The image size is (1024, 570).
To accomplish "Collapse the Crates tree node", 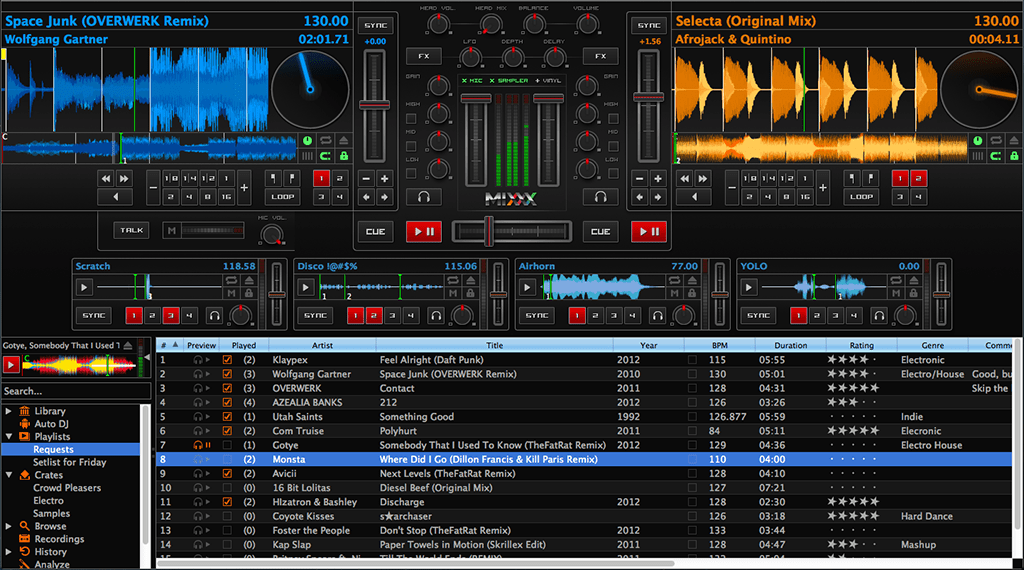I will click(8, 475).
